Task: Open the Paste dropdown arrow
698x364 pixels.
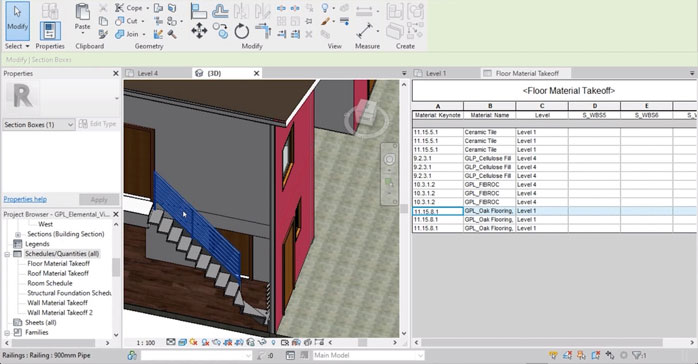Action: pos(82,33)
